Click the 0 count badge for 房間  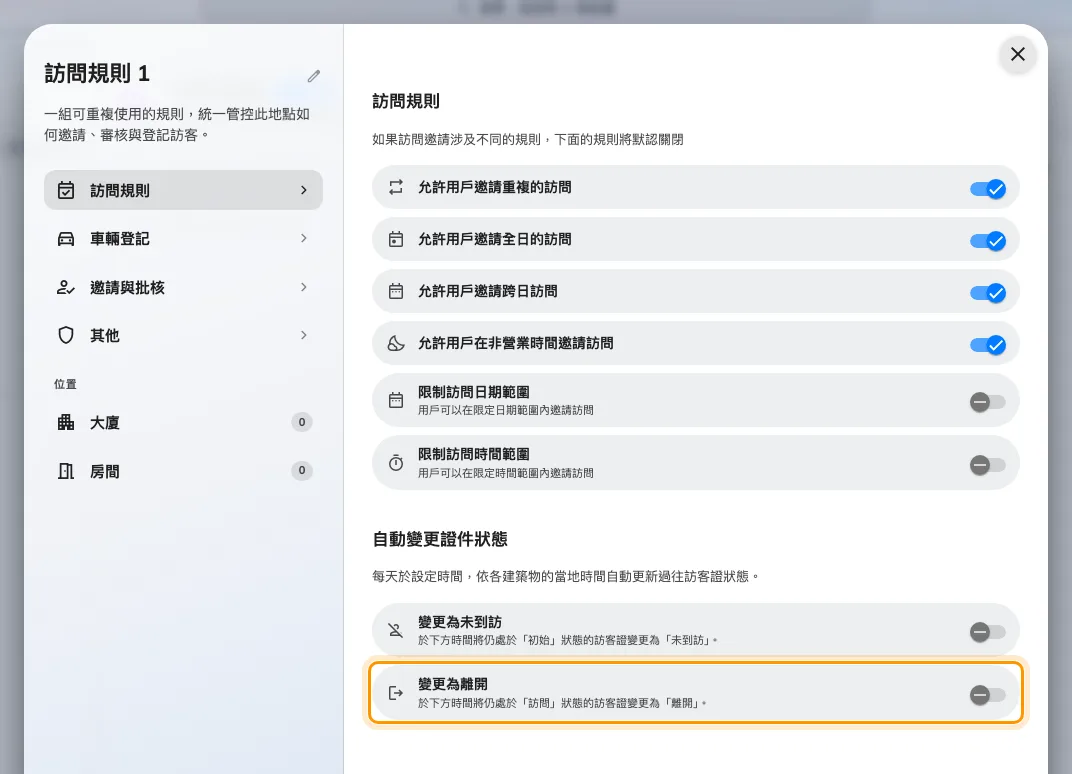(x=302, y=470)
